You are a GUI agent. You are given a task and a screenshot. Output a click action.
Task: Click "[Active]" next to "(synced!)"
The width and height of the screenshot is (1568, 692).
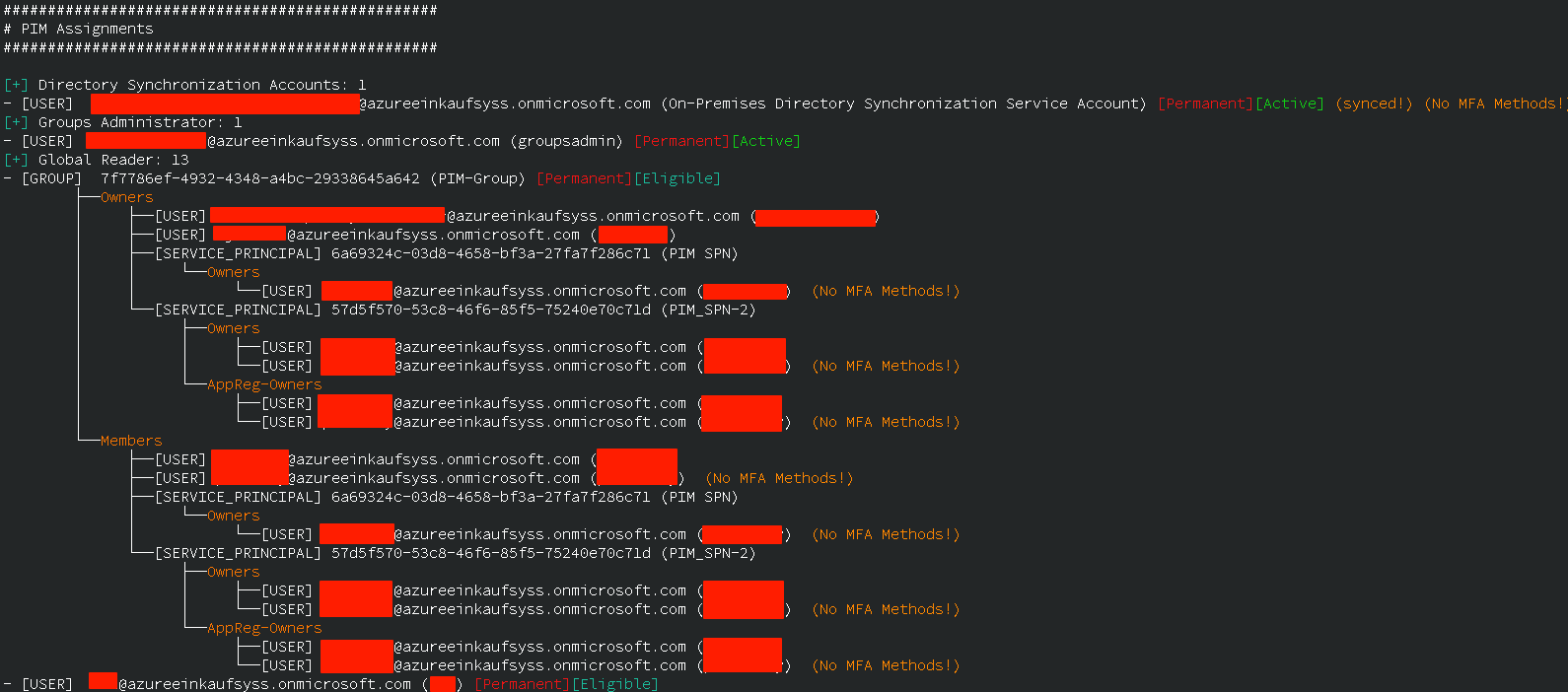click(x=1290, y=104)
